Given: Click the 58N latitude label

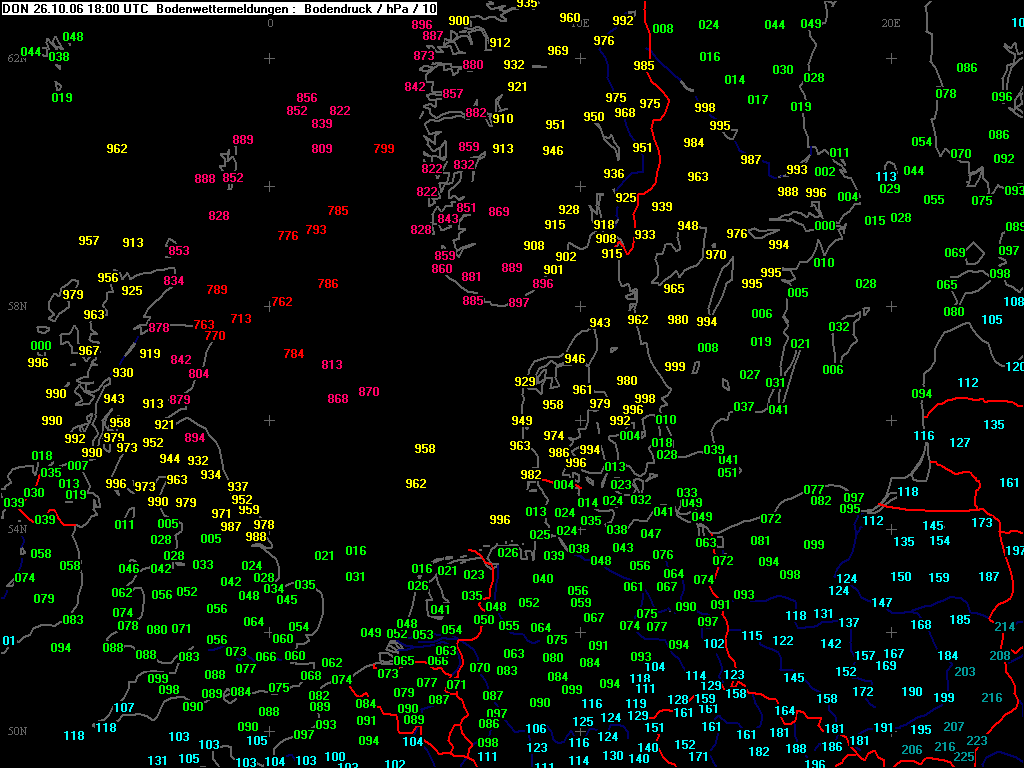Looking at the screenshot, I should (x=18, y=306).
